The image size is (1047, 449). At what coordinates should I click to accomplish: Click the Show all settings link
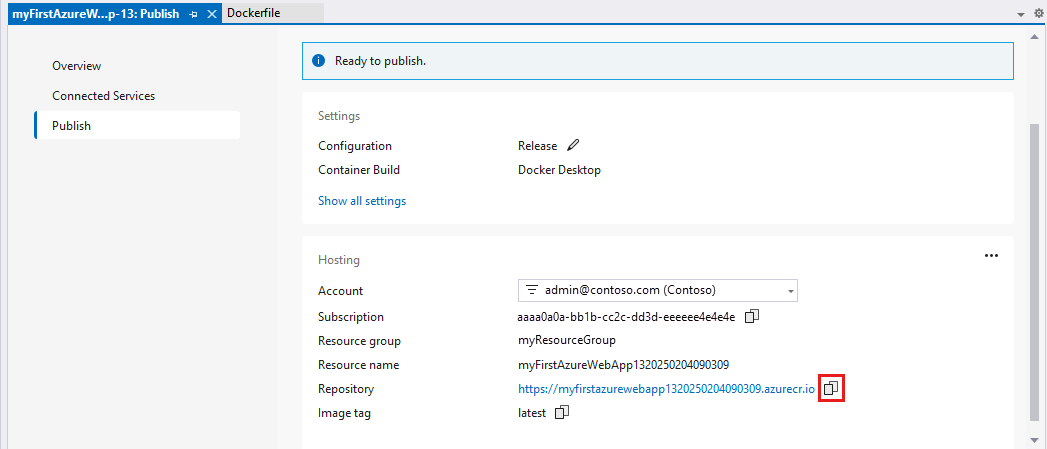[x=362, y=201]
